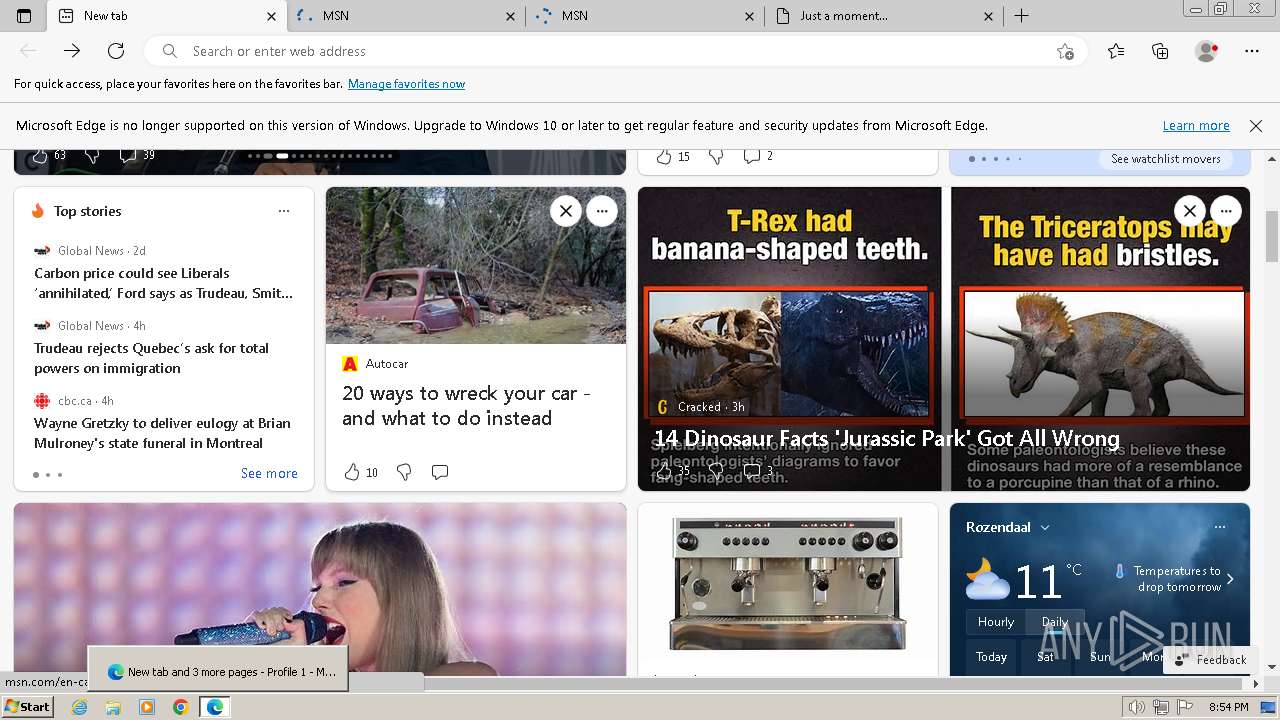1280x720 pixels.
Task: Open Top stories more options menu
Action: [284, 211]
